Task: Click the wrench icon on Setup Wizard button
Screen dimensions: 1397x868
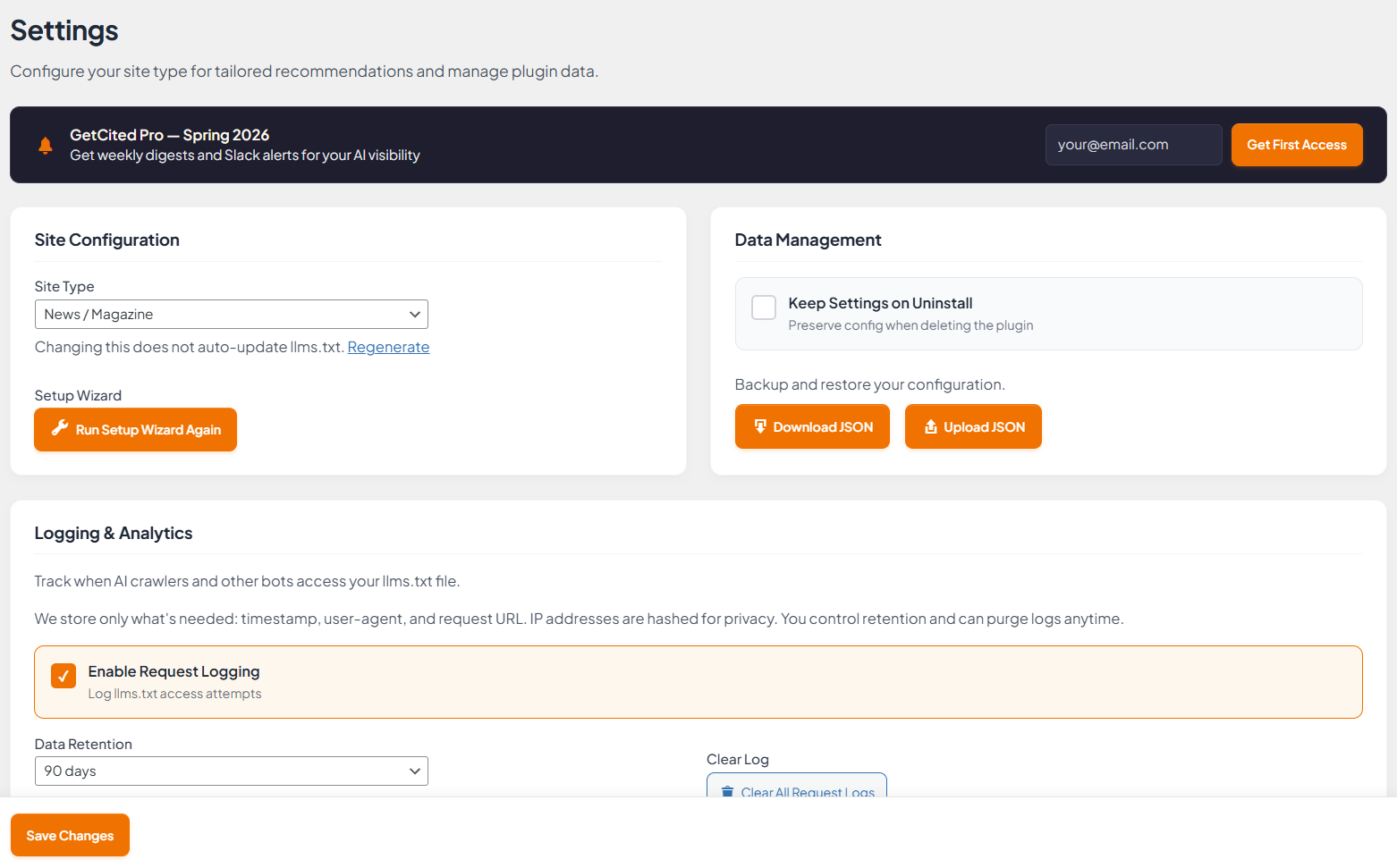Action: pyautogui.click(x=60, y=428)
